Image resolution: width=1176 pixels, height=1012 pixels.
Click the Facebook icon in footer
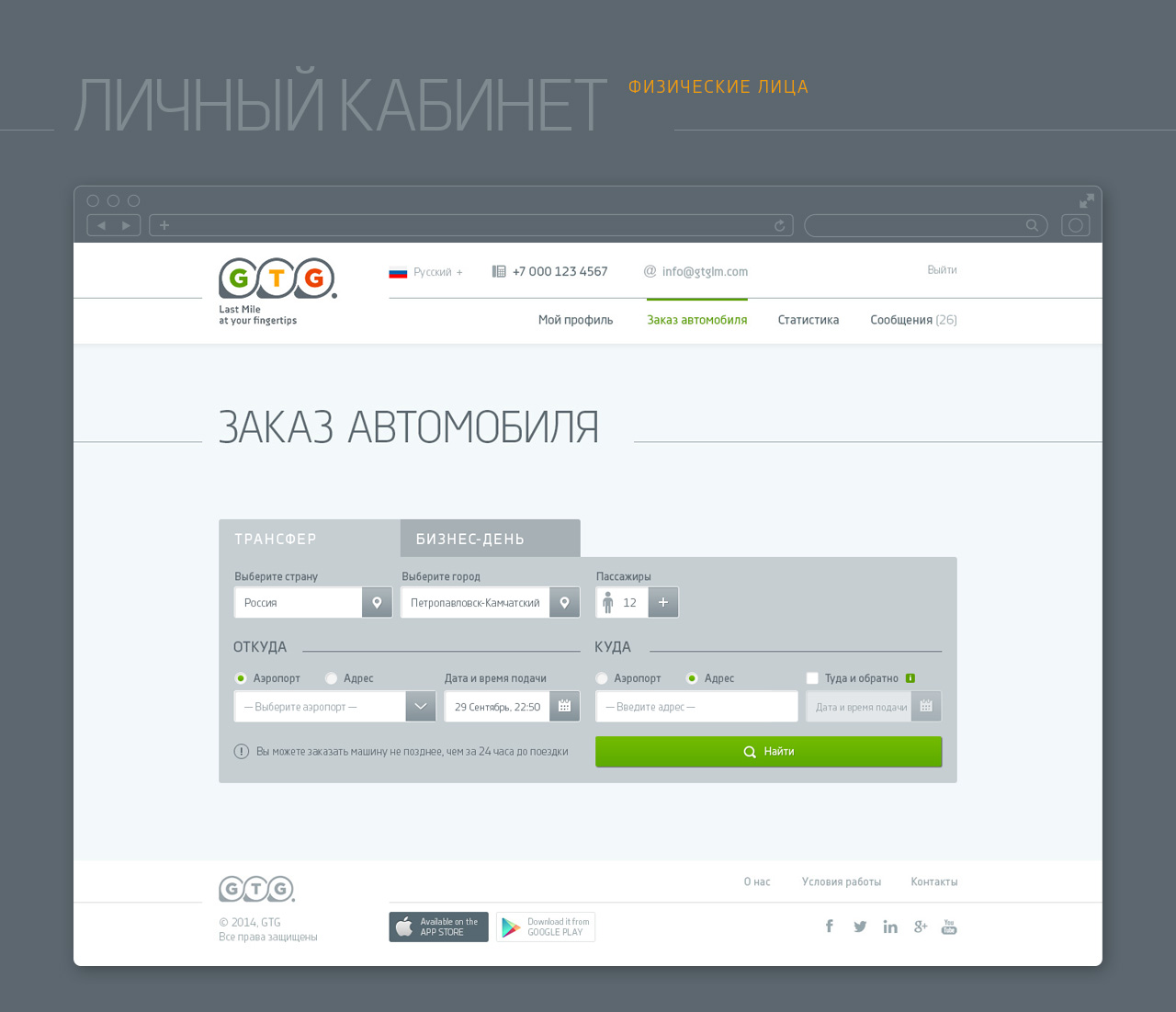coord(829,927)
